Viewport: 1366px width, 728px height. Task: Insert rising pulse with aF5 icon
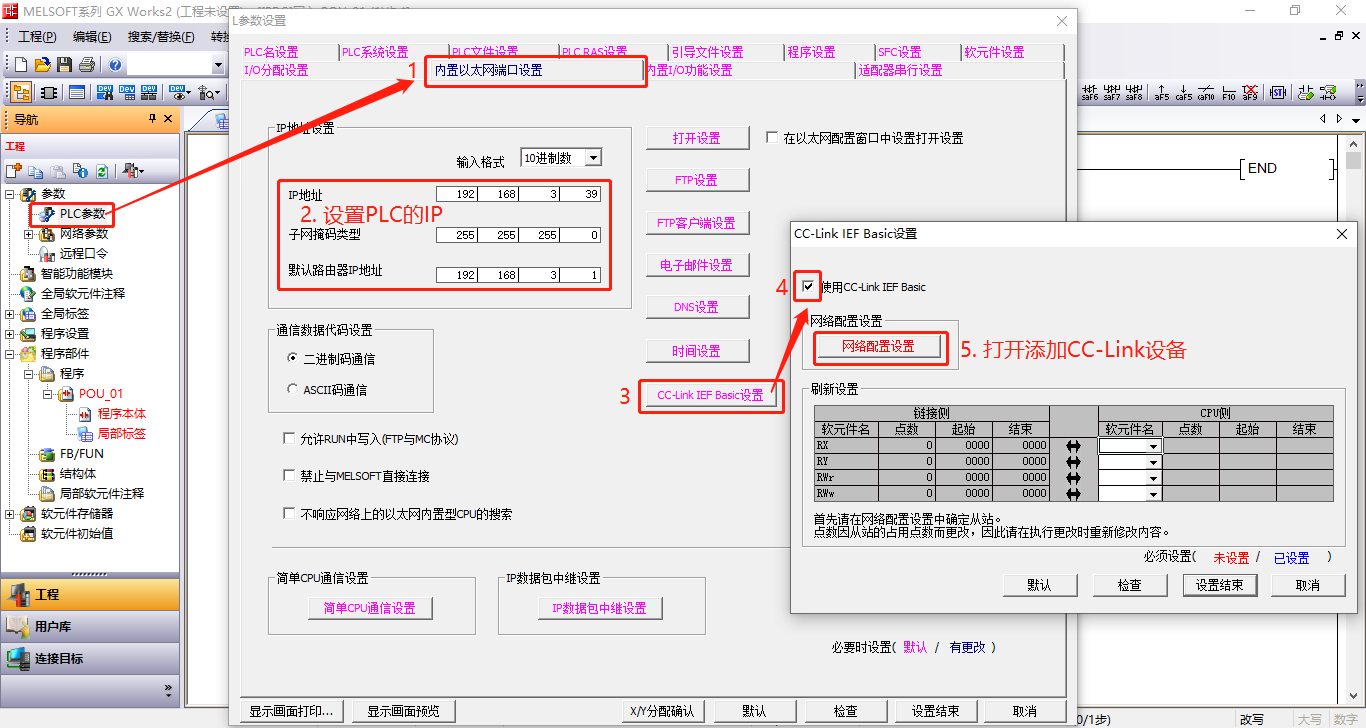click(1162, 93)
